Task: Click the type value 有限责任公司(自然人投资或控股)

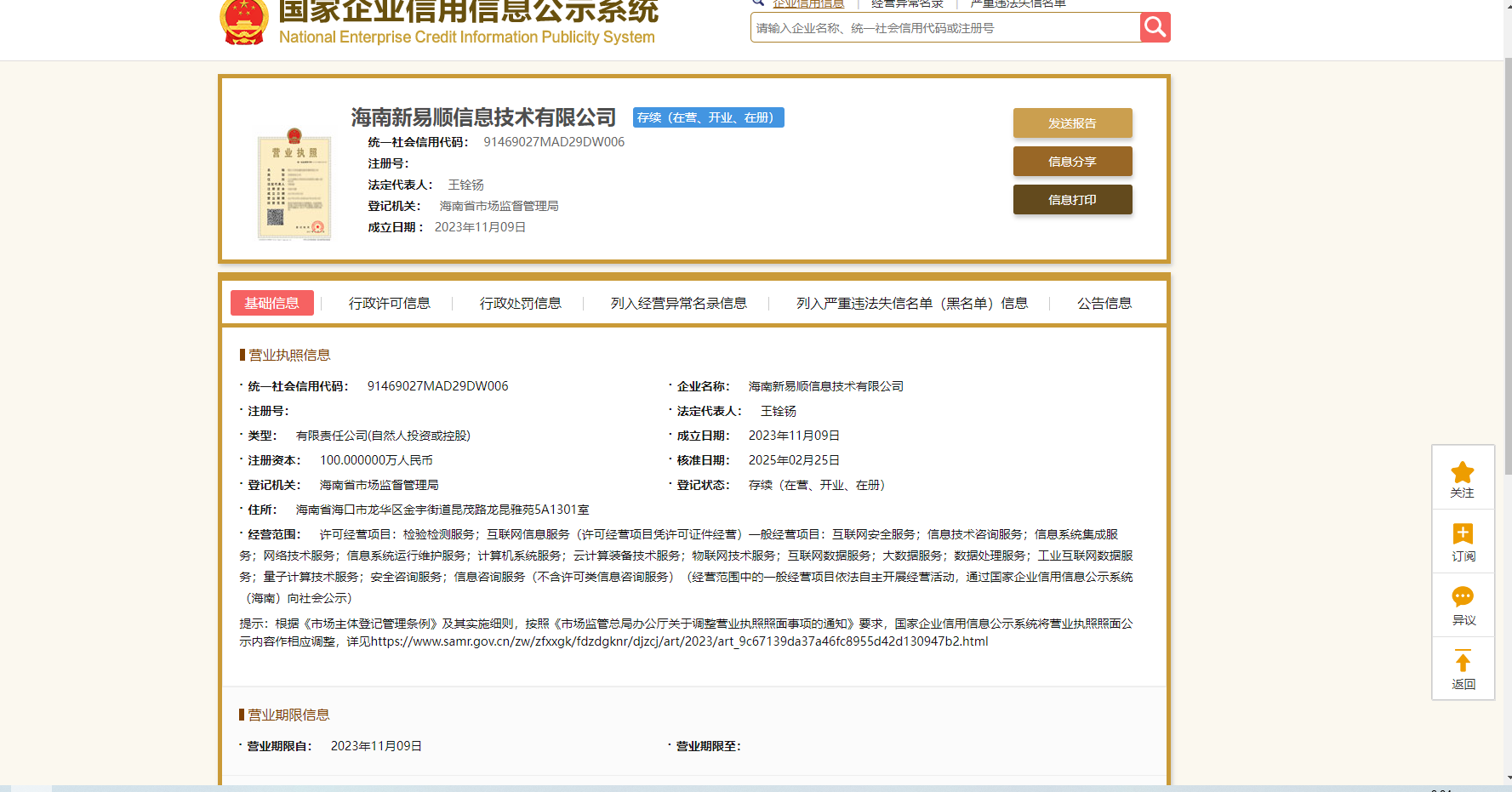Action: [x=383, y=436]
